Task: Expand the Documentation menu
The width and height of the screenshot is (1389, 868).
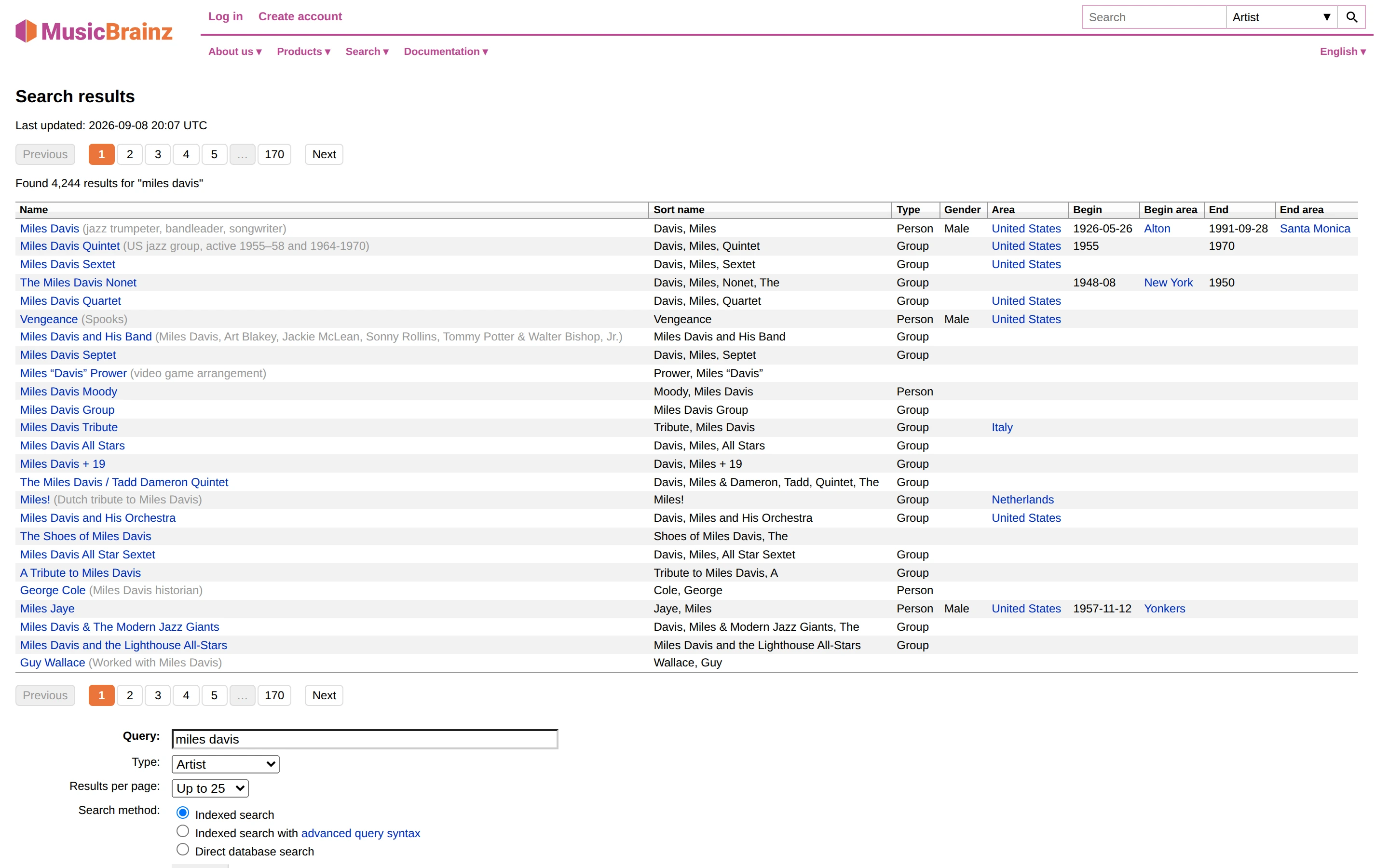Action: click(x=446, y=51)
